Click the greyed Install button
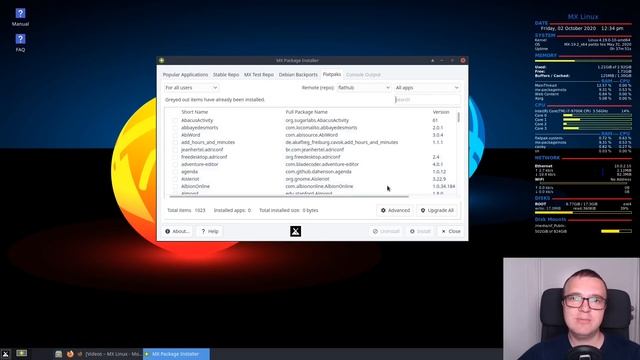The height and width of the screenshot is (360, 640). coord(420,231)
